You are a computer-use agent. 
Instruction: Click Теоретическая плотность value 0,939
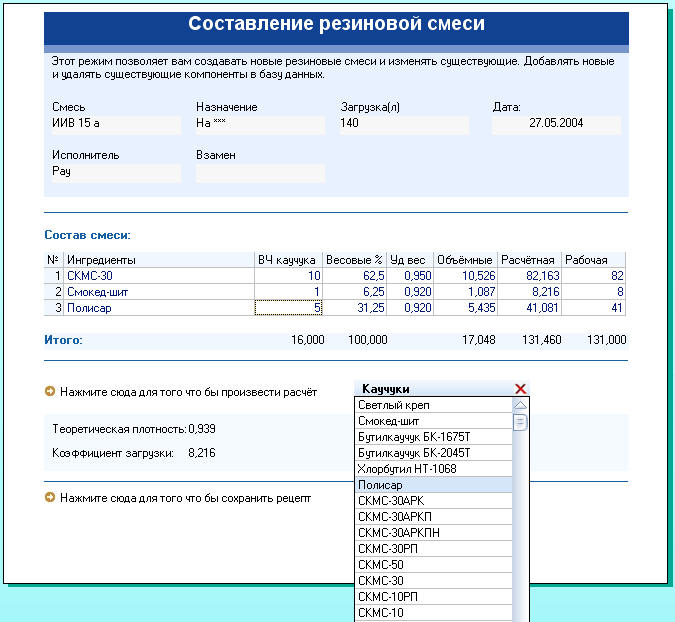[202, 429]
